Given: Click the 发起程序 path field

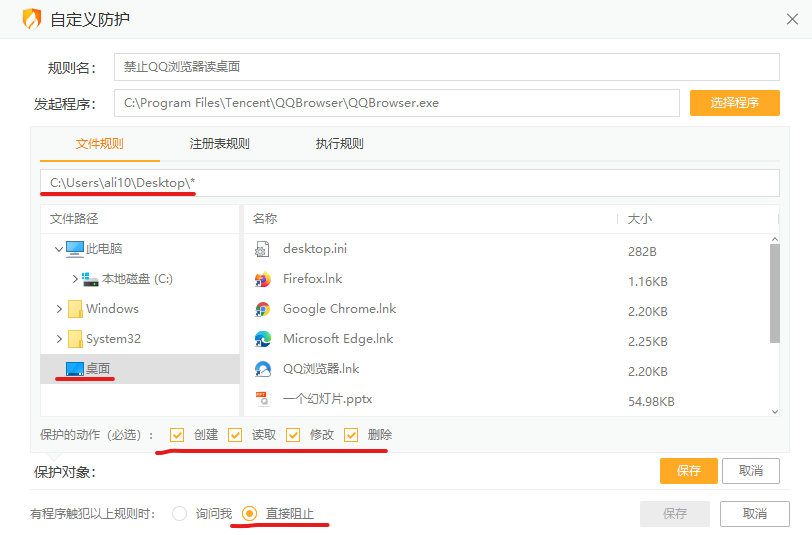Looking at the screenshot, I should (397, 103).
